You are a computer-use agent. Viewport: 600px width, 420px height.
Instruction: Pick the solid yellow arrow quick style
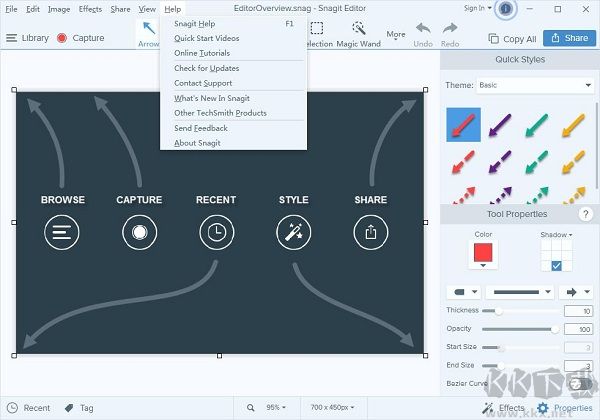[x=573, y=125]
